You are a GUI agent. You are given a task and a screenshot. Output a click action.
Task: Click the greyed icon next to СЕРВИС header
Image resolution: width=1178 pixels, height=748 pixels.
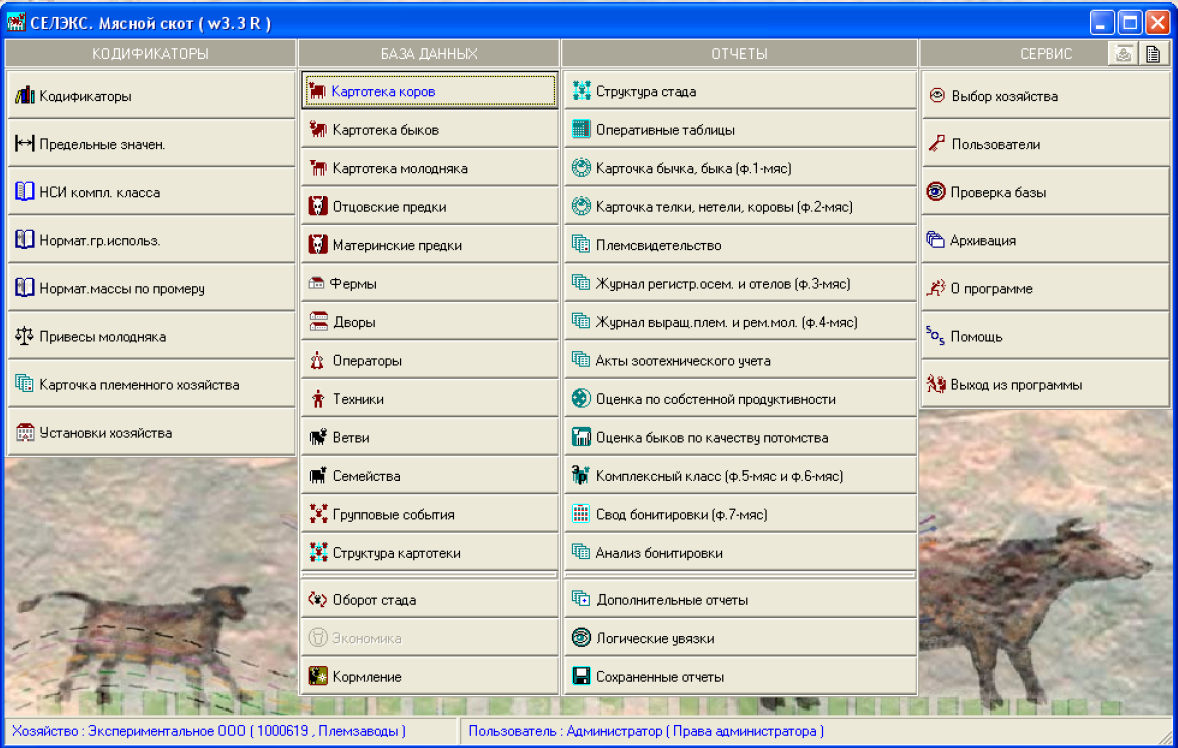tap(1124, 54)
